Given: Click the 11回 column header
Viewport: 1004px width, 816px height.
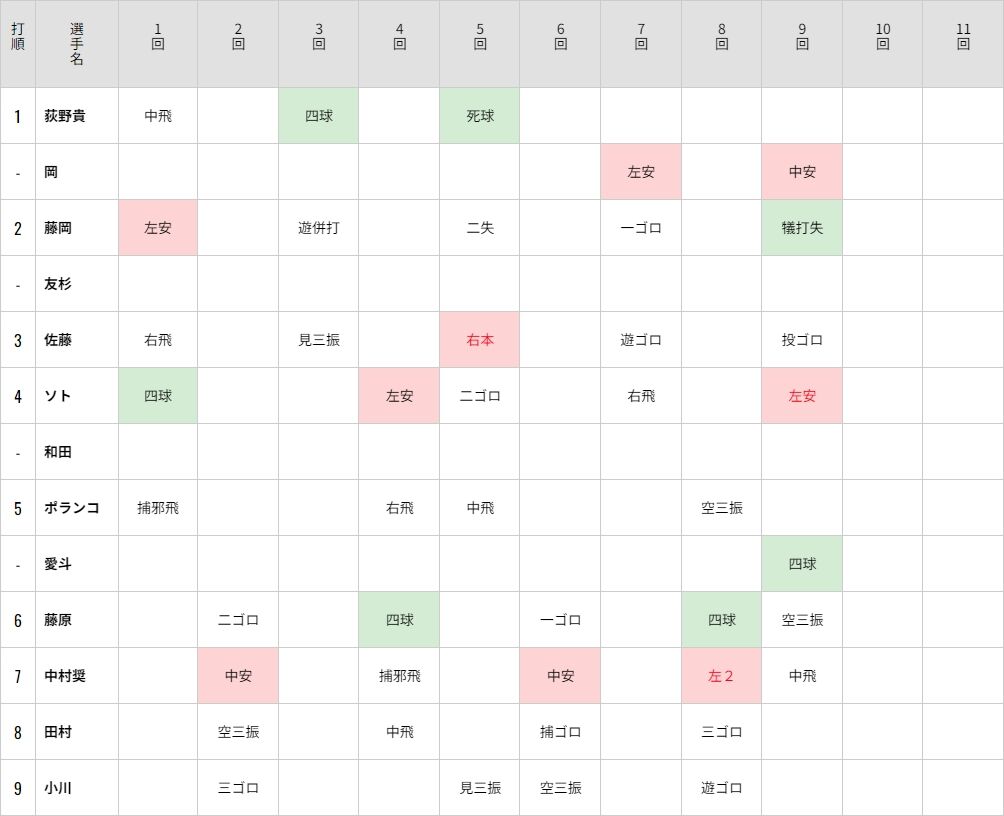Looking at the screenshot, I should point(963,37).
